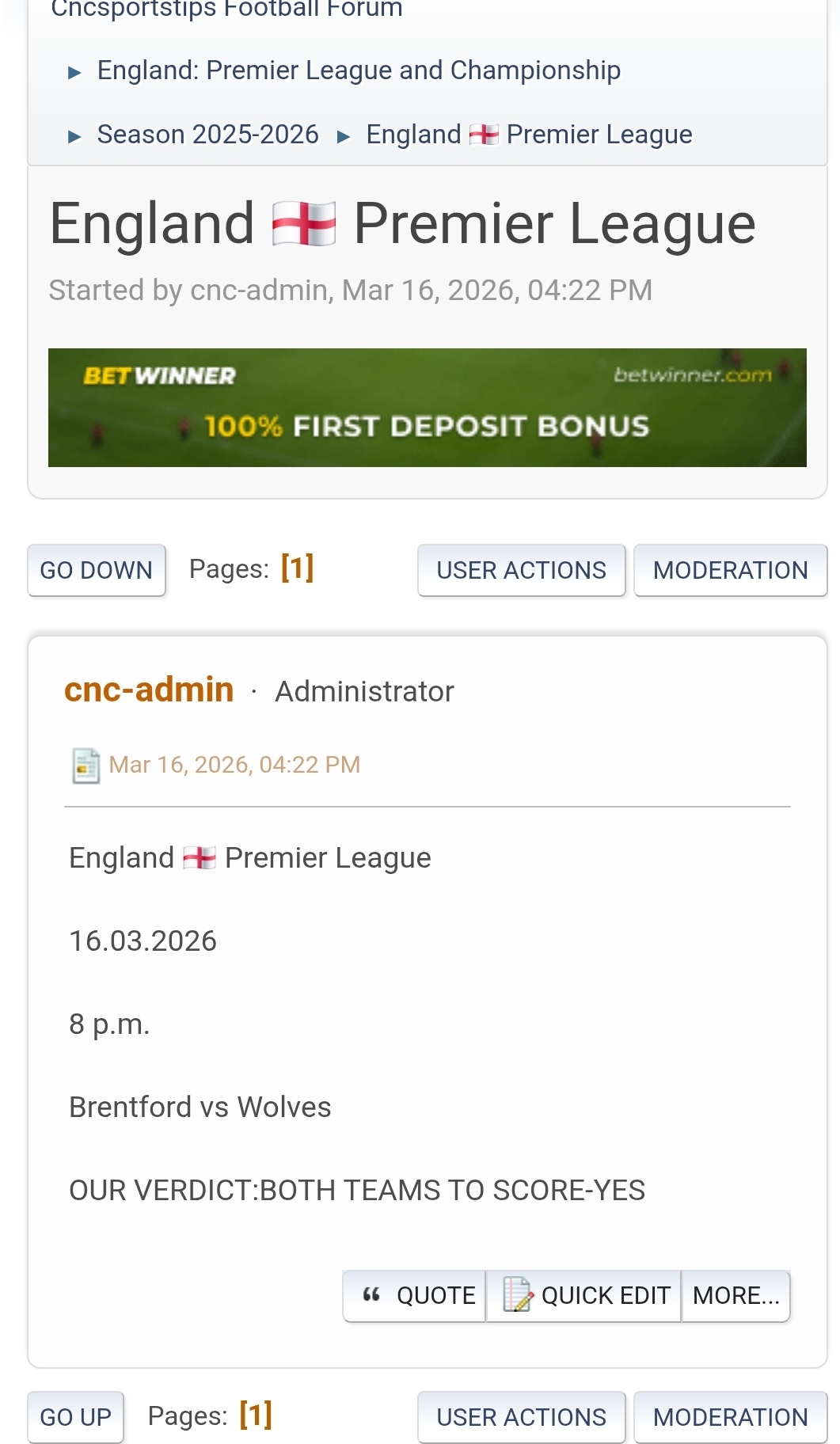Click the England flag inside the post body
840x1444 pixels.
[199, 858]
